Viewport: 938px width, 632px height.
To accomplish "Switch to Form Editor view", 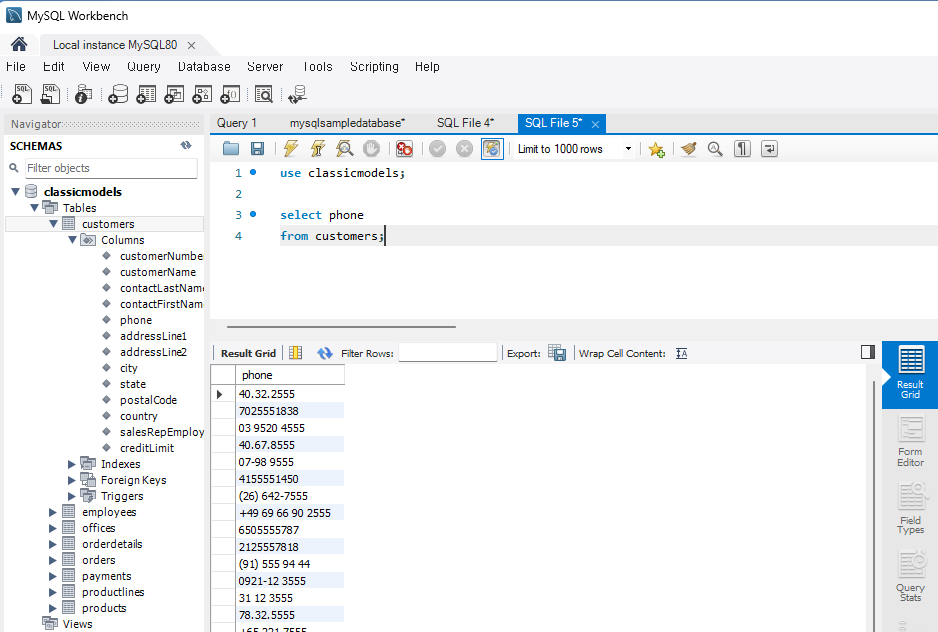I will pos(910,441).
